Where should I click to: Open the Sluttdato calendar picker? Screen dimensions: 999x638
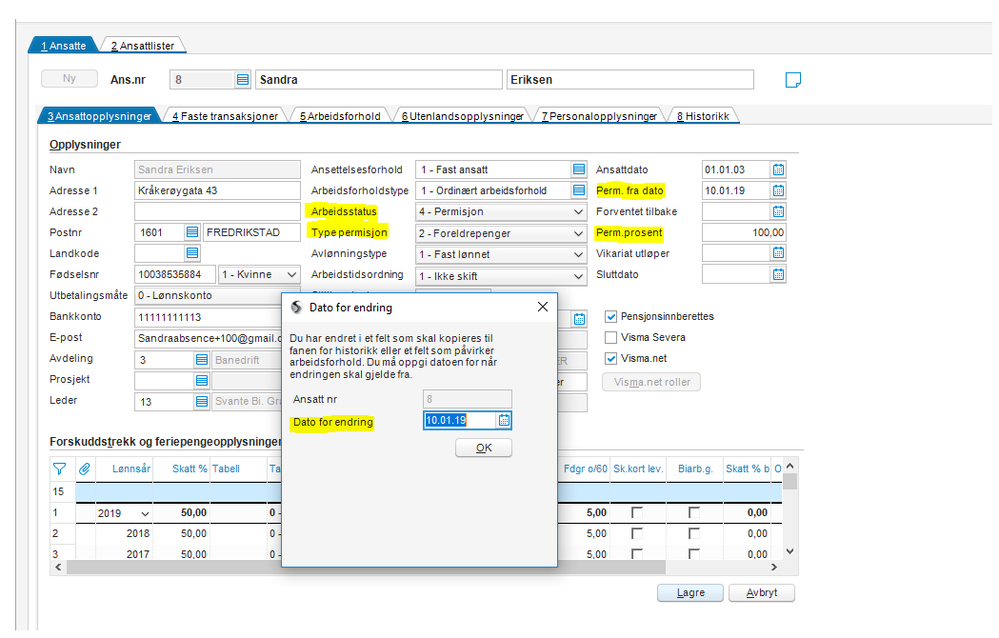[x=779, y=275]
